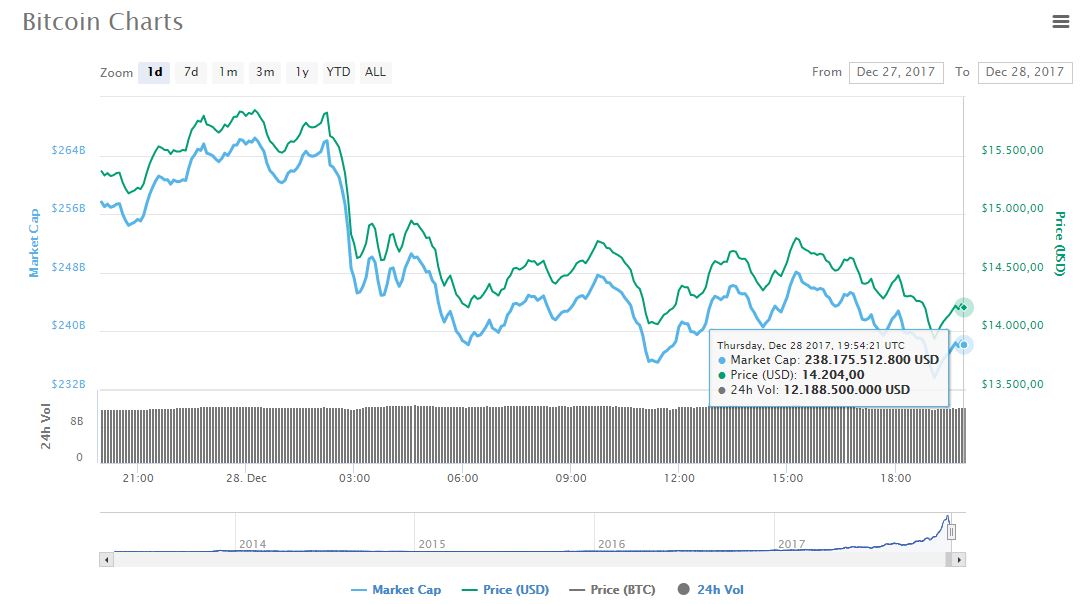The width and height of the screenshot is (1087, 604).
Task: Click the navigator scroll right arrow
Action: [x=959, y=560]
